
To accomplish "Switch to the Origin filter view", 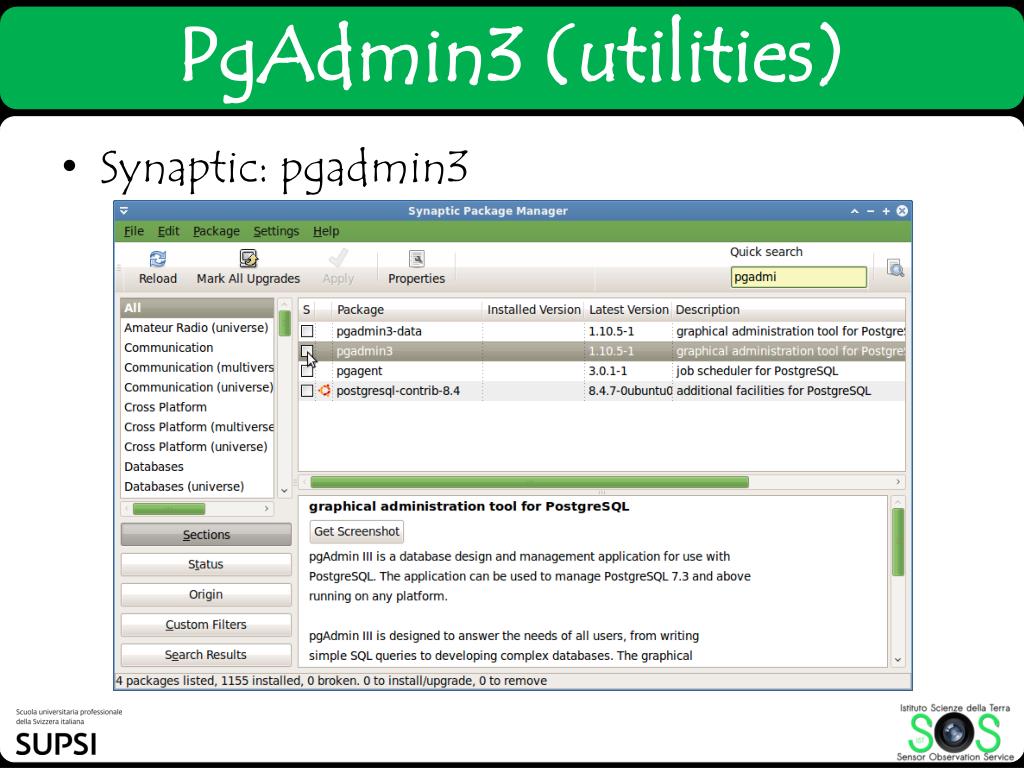I will coord(206,594).
